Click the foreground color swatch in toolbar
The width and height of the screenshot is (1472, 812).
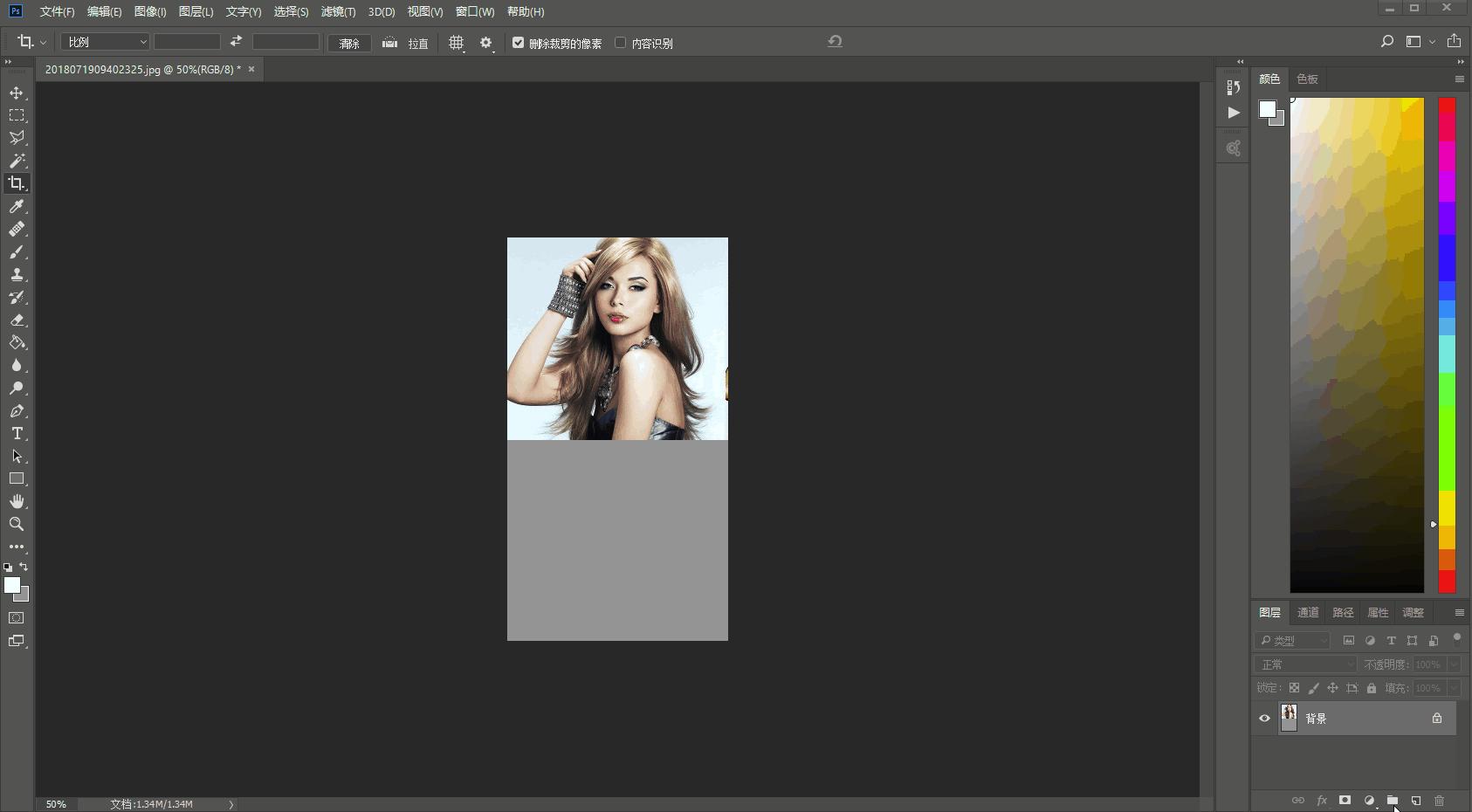(11, 585)
